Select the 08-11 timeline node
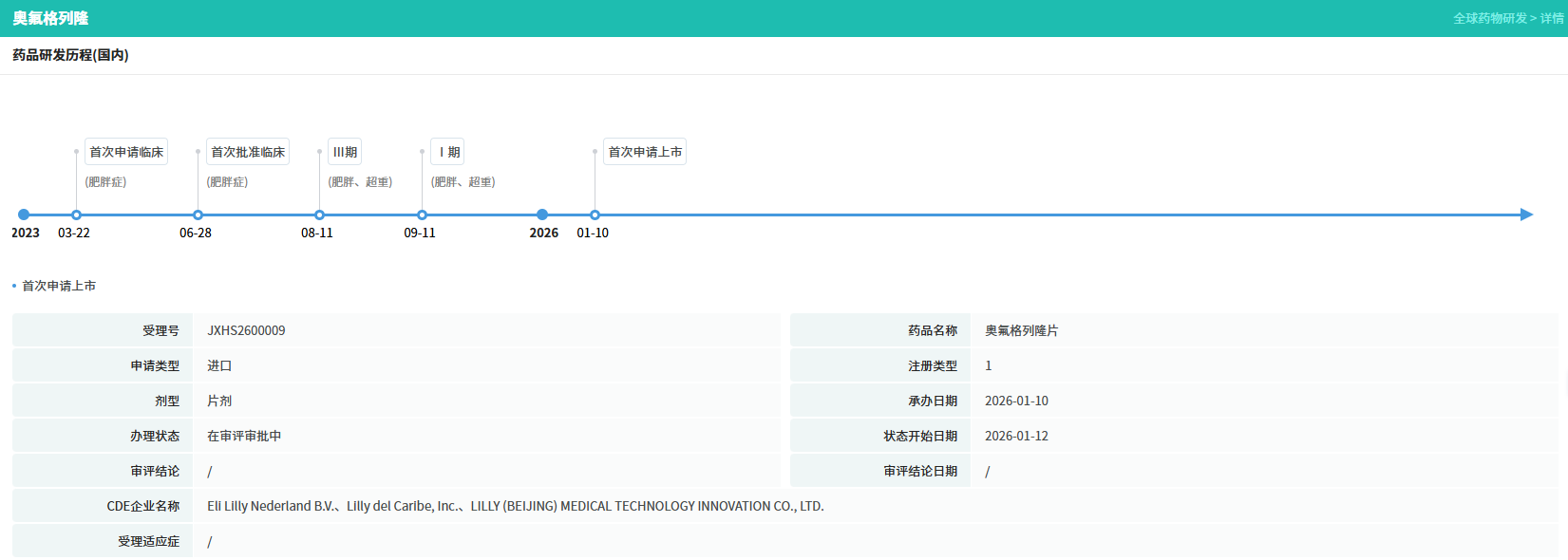The image size is (1568, 560). [x=319, y=215]
